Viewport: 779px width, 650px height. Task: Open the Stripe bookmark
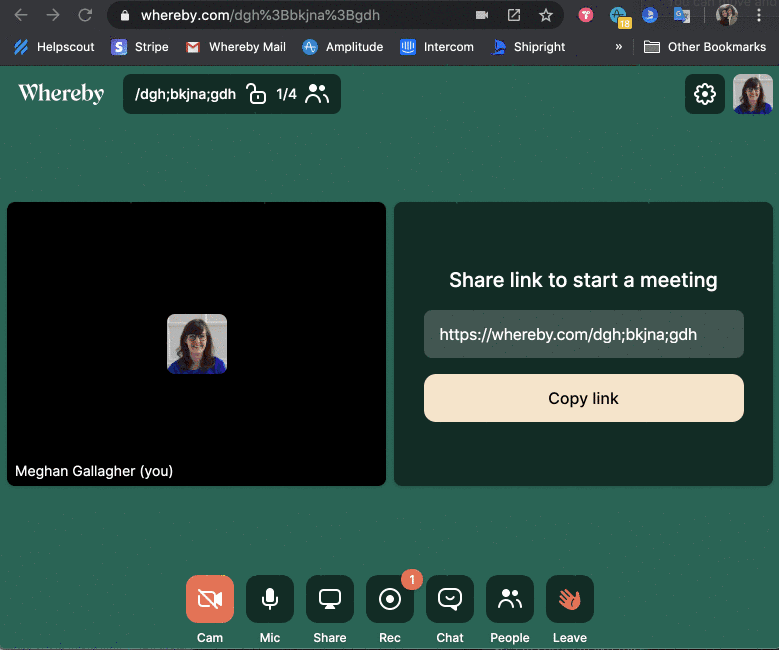(x=140, y=47)
